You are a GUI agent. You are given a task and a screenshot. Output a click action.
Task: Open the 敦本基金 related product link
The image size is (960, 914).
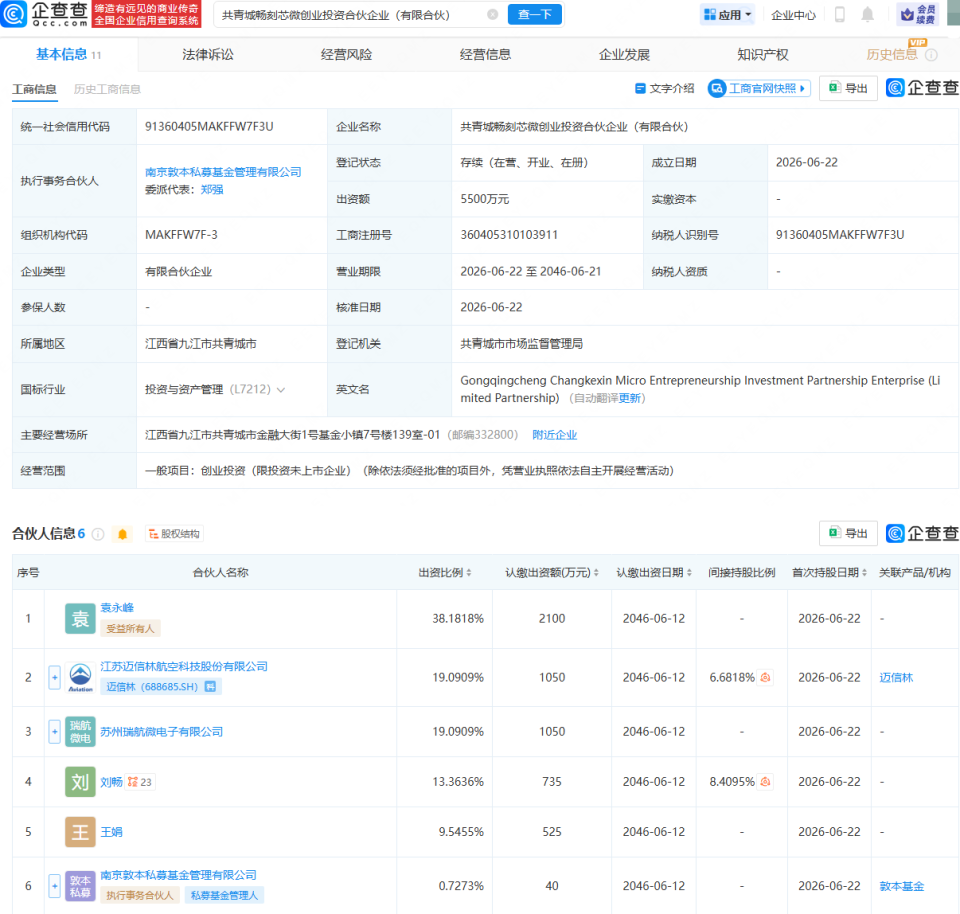[902, 886]
